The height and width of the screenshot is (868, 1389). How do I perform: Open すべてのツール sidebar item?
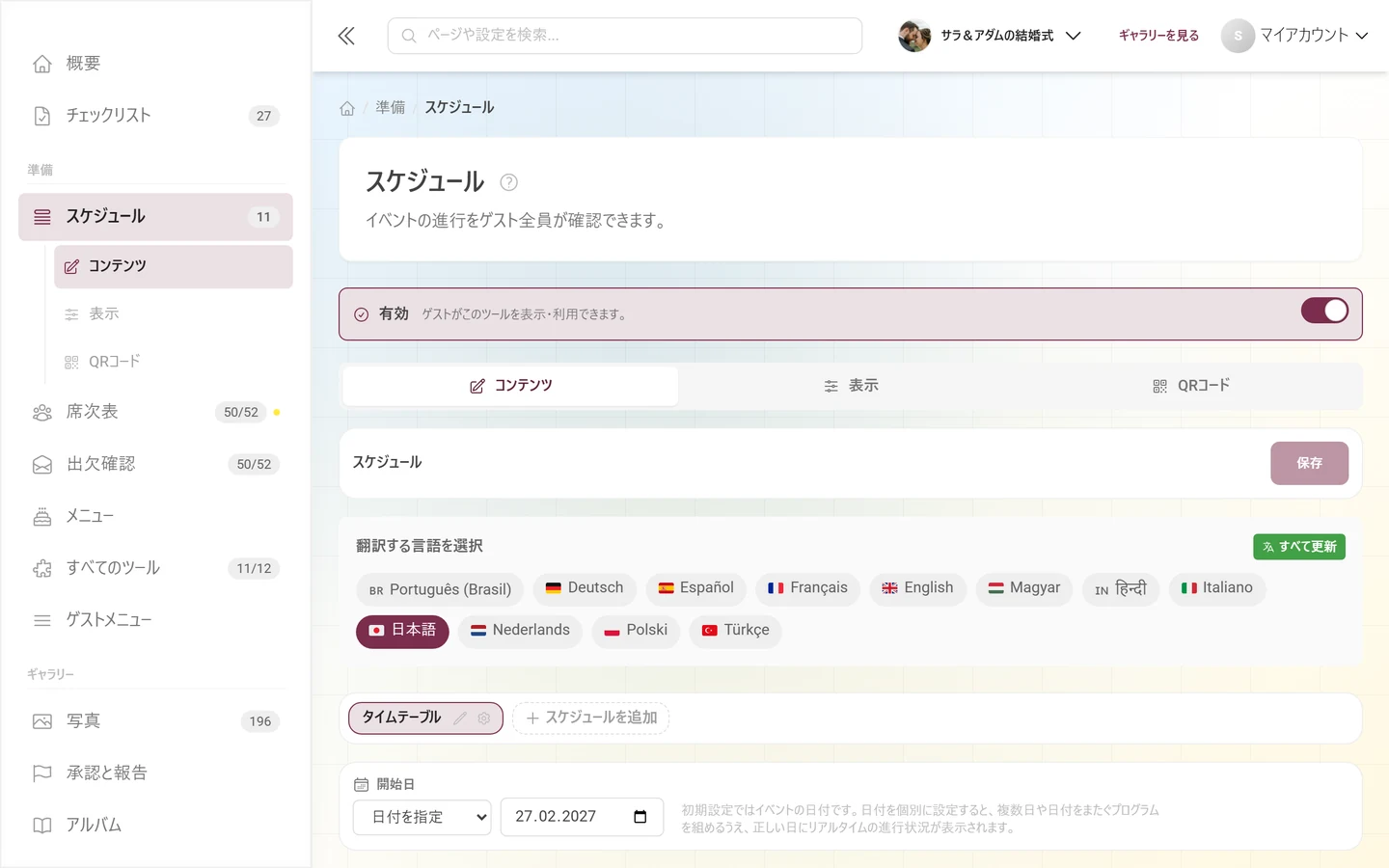(x=155, y=568)
